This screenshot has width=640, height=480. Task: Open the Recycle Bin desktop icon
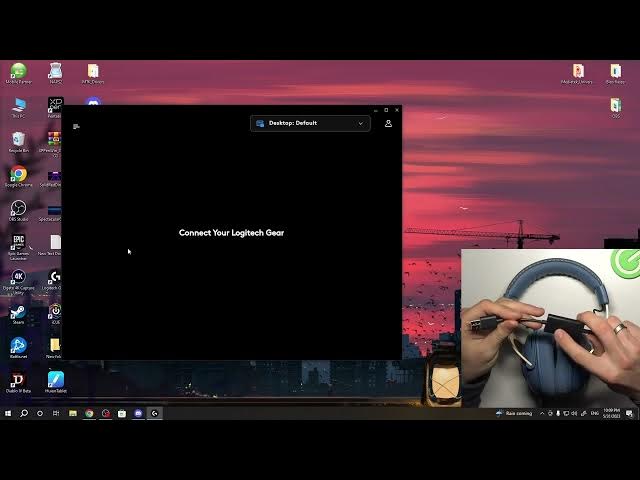(18, 142)
